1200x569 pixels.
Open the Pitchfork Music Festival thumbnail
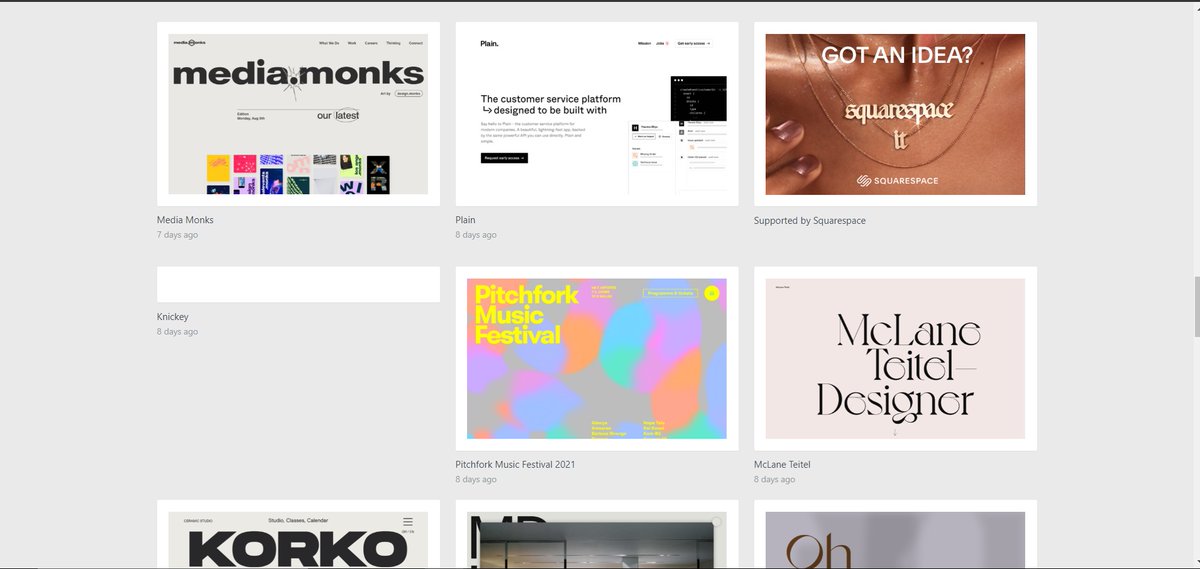[597, 358]
